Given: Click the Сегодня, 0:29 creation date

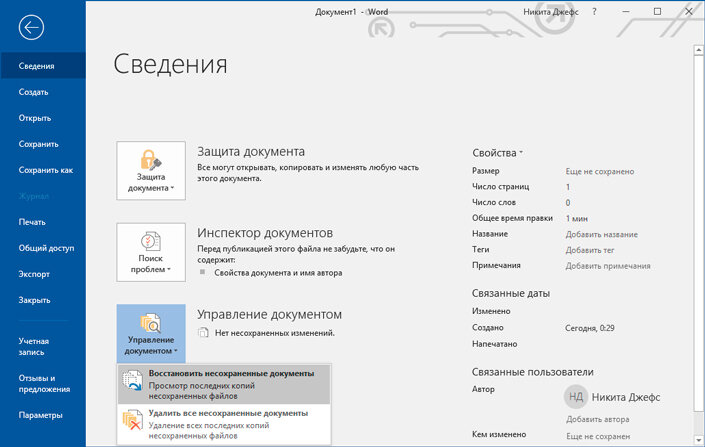Looking at the screenshot, I should click(590, 328).
